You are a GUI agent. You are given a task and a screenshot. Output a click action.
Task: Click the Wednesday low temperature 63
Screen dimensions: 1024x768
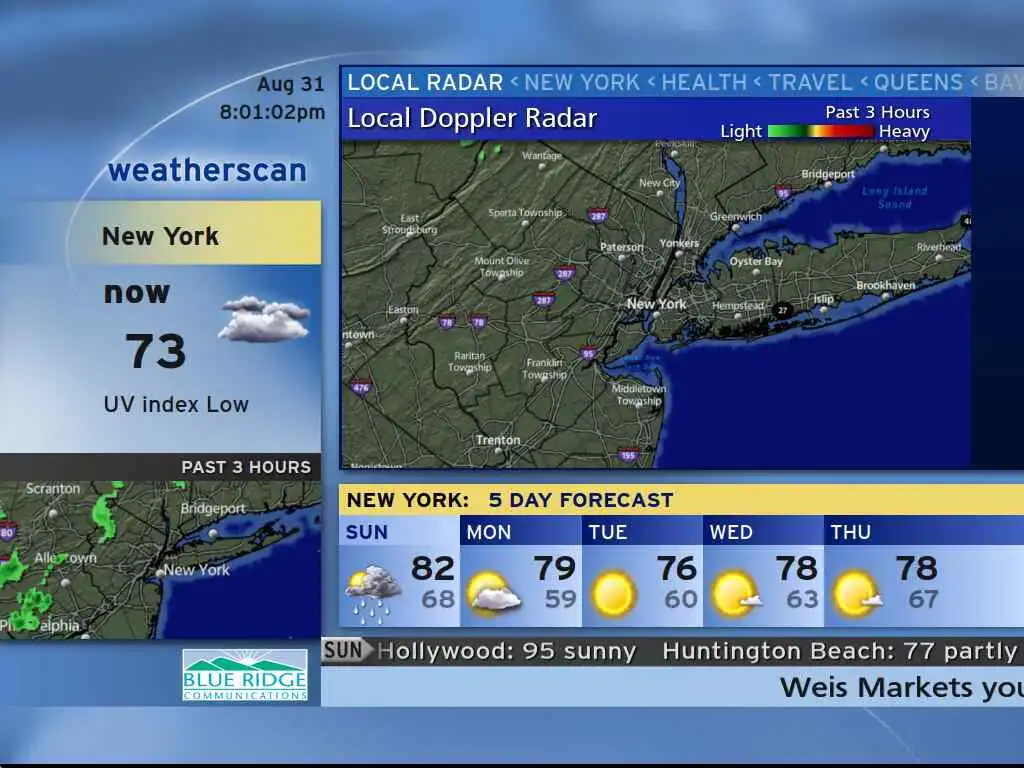click(802, 599)
